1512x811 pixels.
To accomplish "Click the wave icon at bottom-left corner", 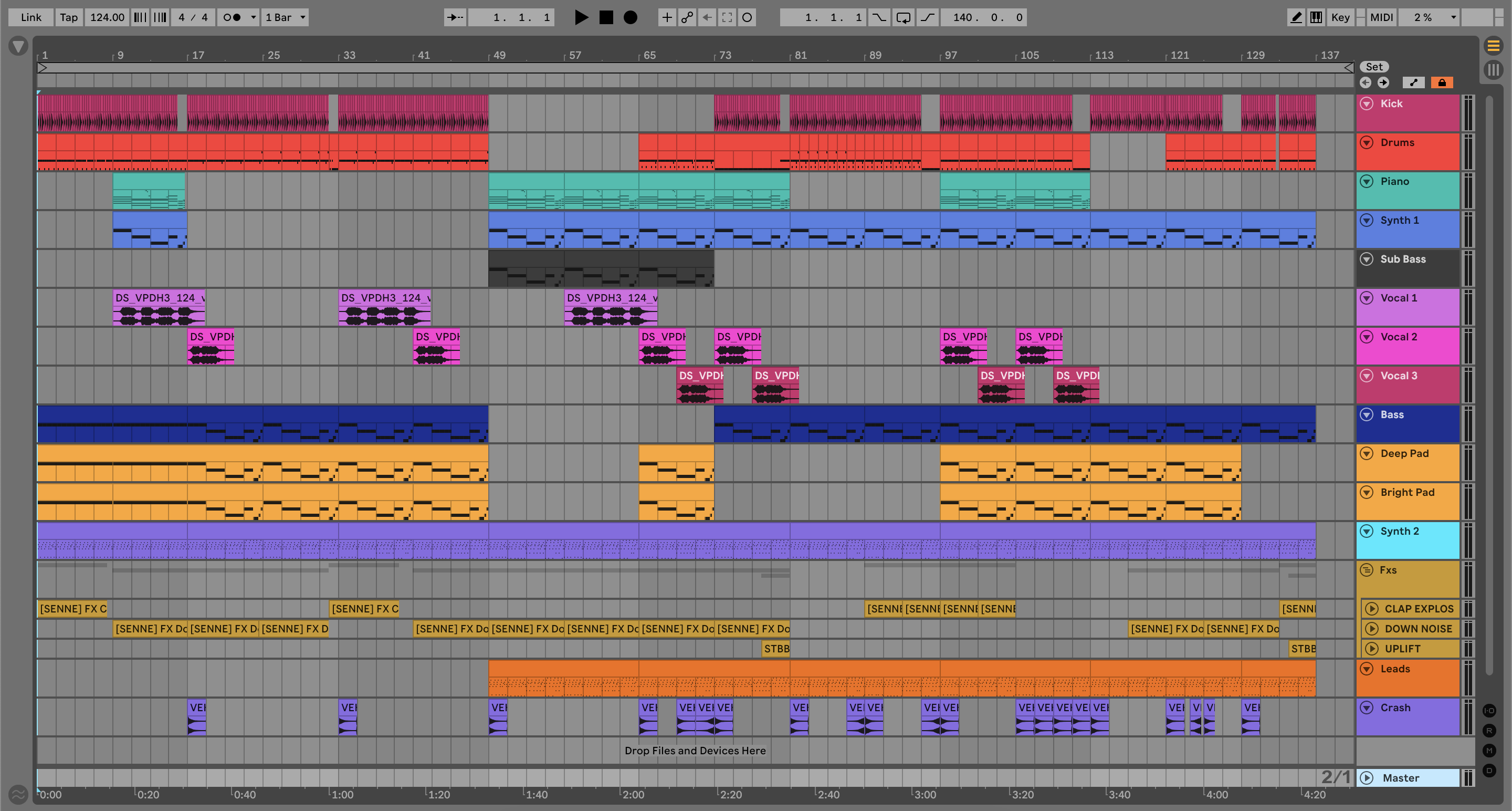I will (18, 795).
